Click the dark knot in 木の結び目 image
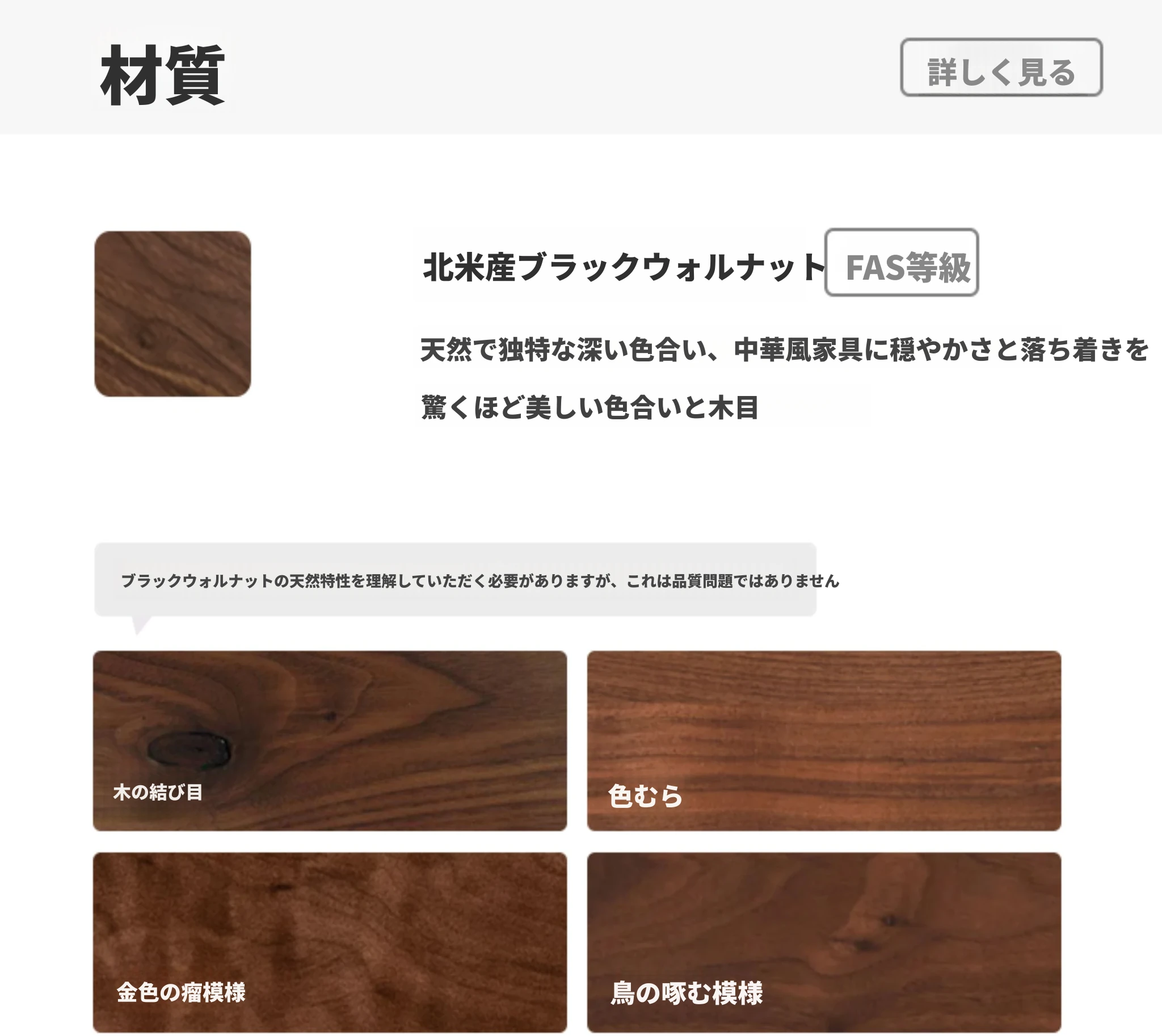Image resolution: width=1162 pixels, height=1036 pixels. pyautogui.click(x=189, y=748)
